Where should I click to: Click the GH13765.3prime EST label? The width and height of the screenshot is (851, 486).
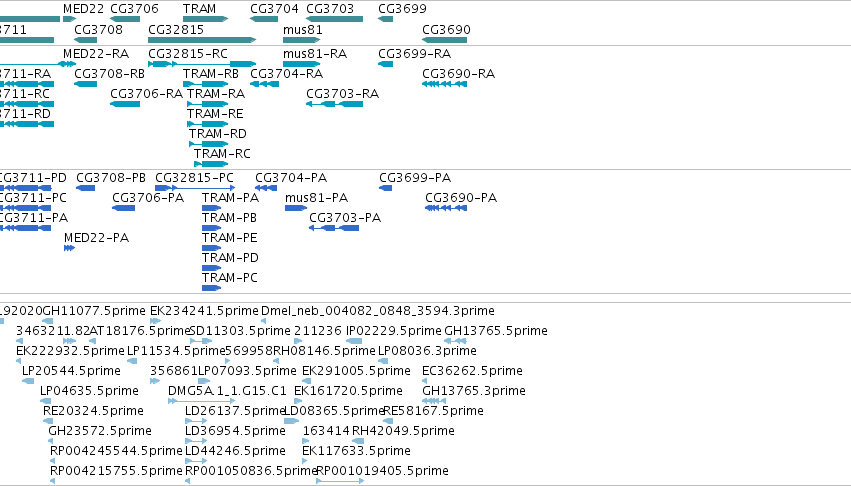click(x=474, y=391)
